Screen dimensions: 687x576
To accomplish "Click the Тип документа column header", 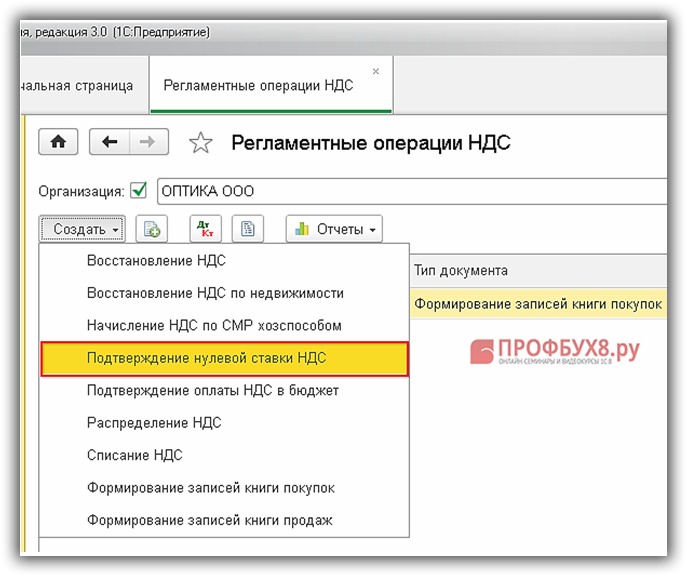I will (x=460, y=270).
